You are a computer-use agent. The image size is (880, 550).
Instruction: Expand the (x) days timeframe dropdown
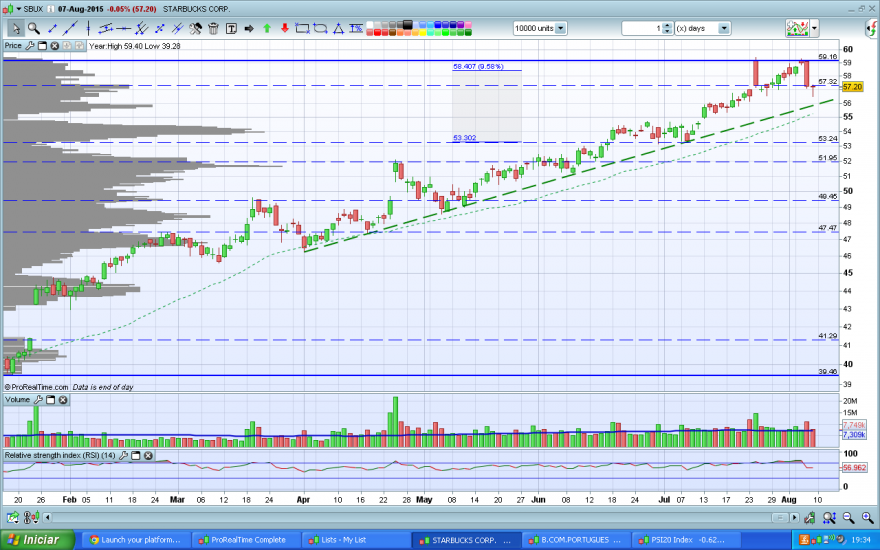(x=724, y=28)
